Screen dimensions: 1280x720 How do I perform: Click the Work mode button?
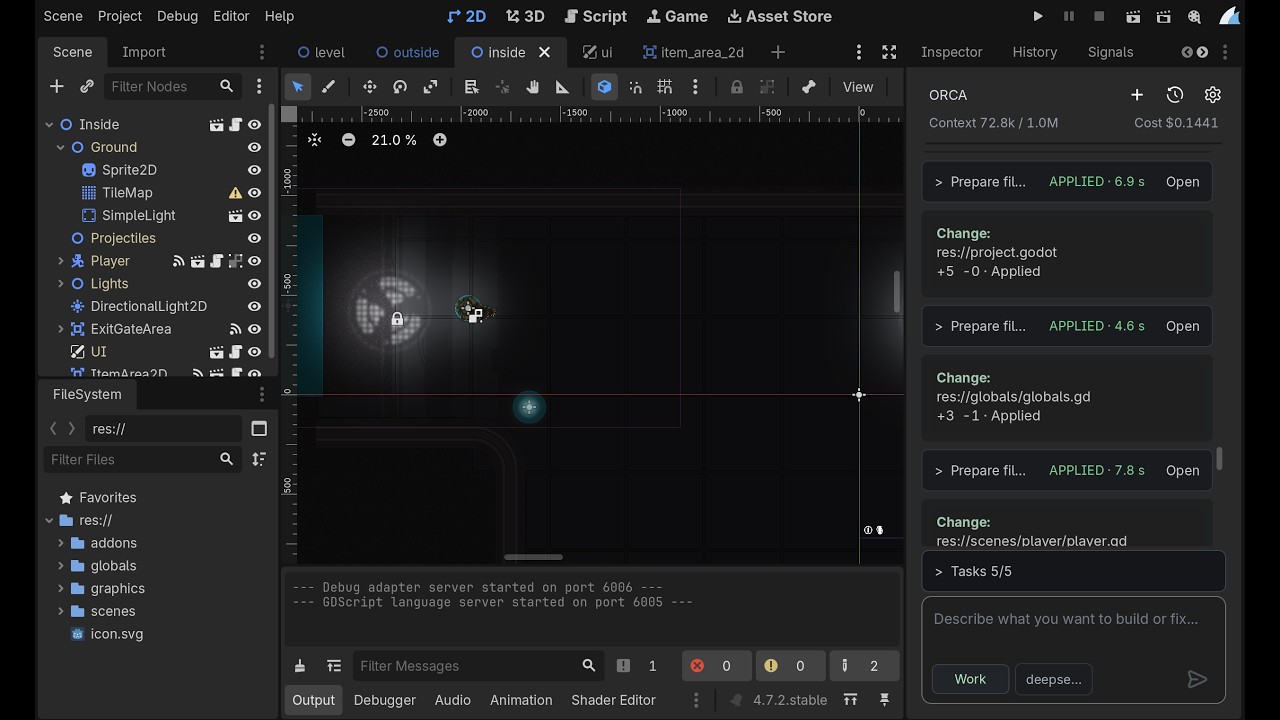tap(970, 679)
